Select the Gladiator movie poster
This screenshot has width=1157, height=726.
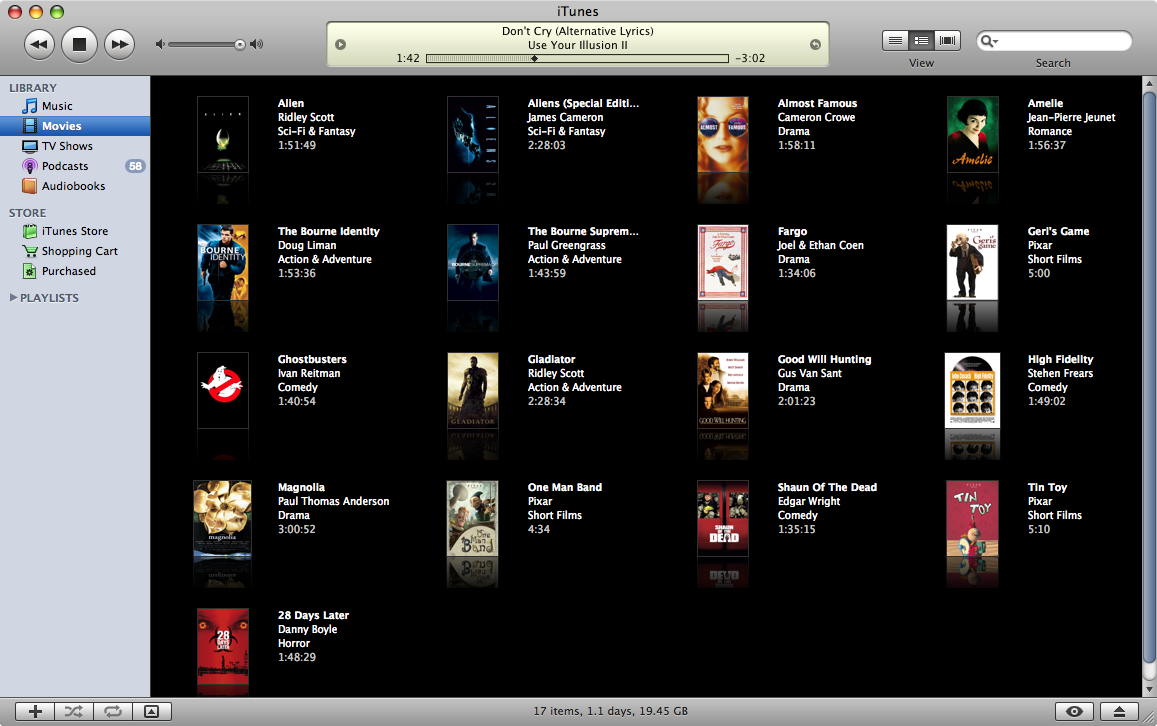point(473,390)
